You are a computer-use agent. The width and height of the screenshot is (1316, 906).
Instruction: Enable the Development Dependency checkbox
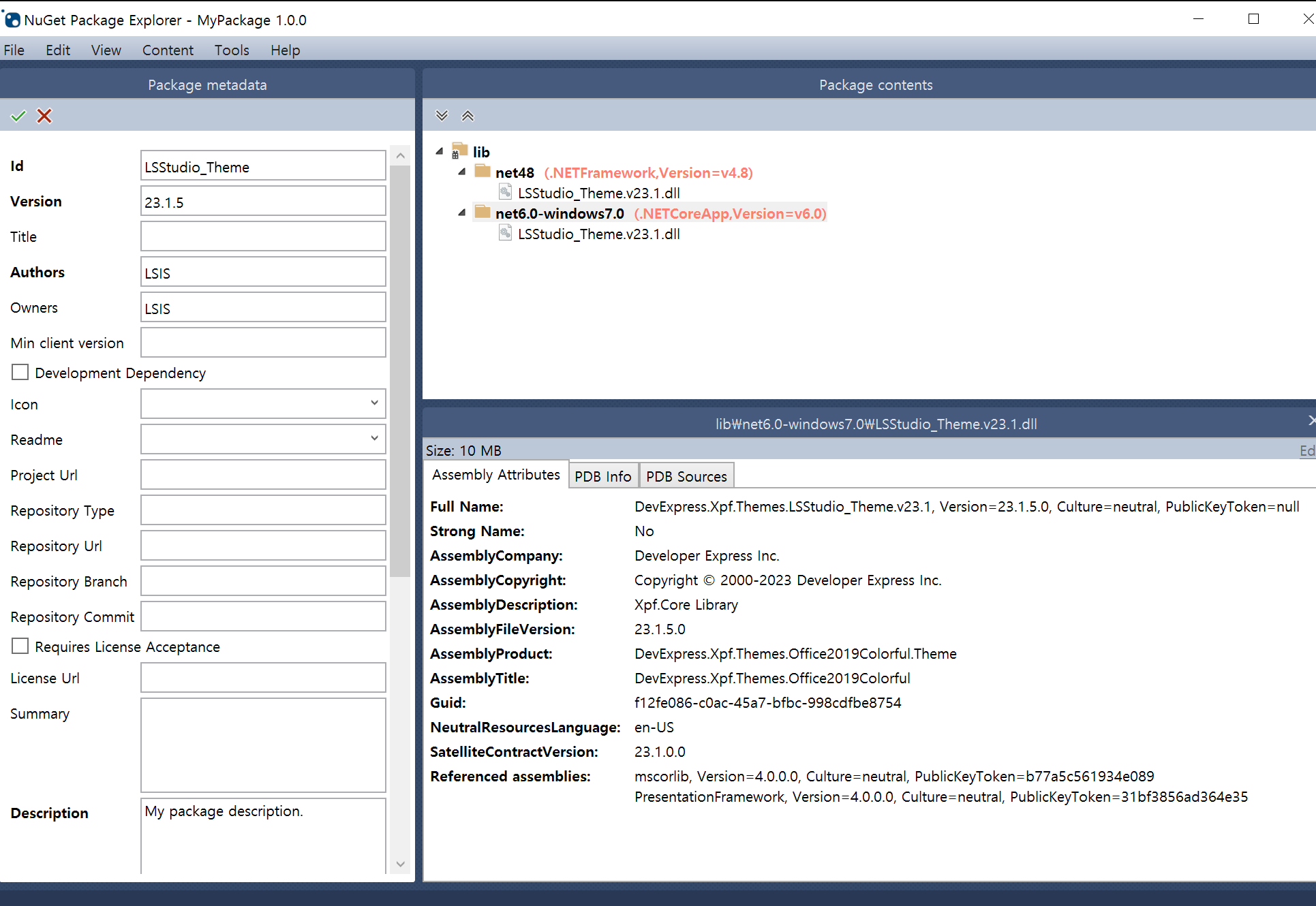20,373
